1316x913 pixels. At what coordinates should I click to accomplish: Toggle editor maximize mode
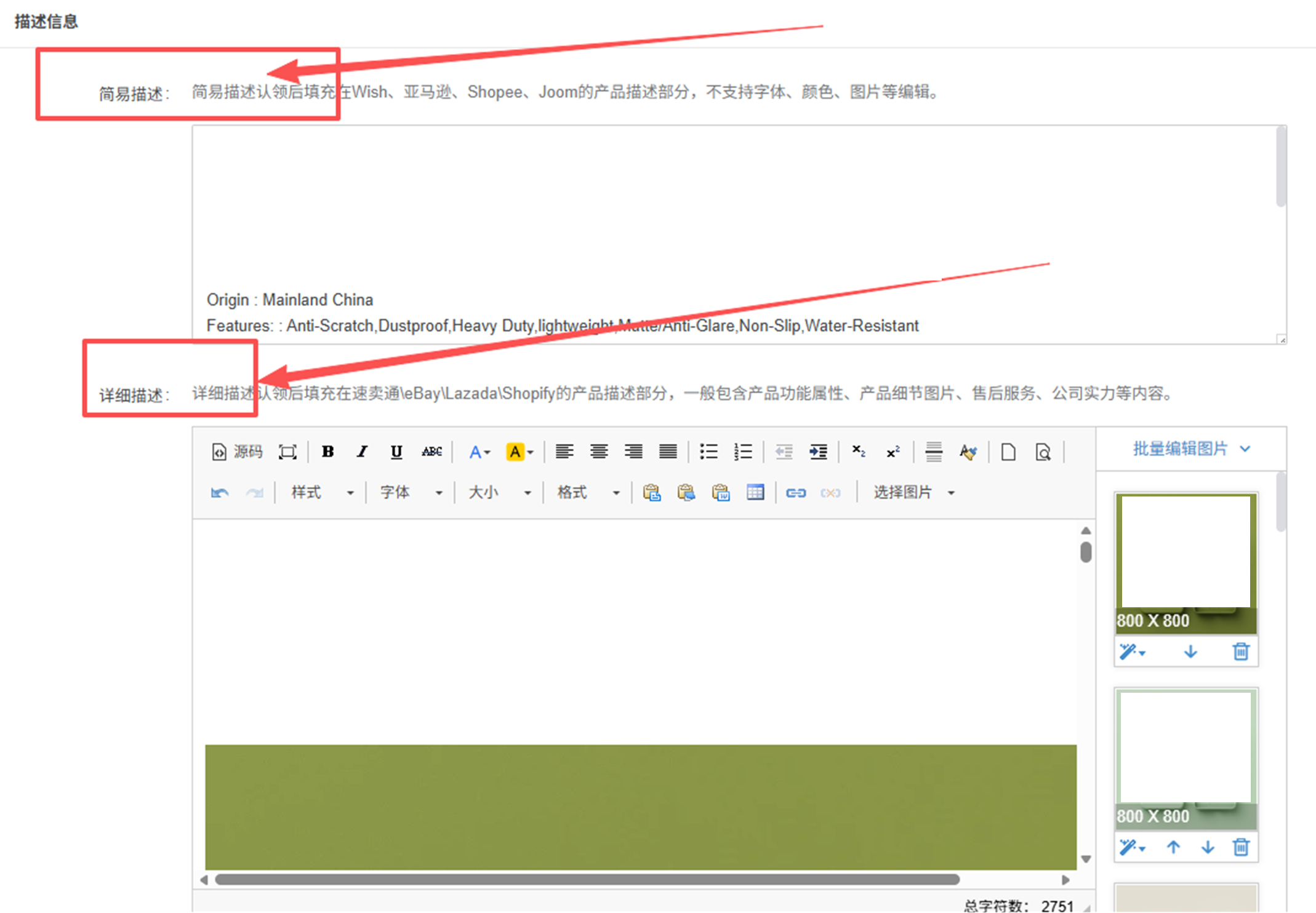point(287,452)
